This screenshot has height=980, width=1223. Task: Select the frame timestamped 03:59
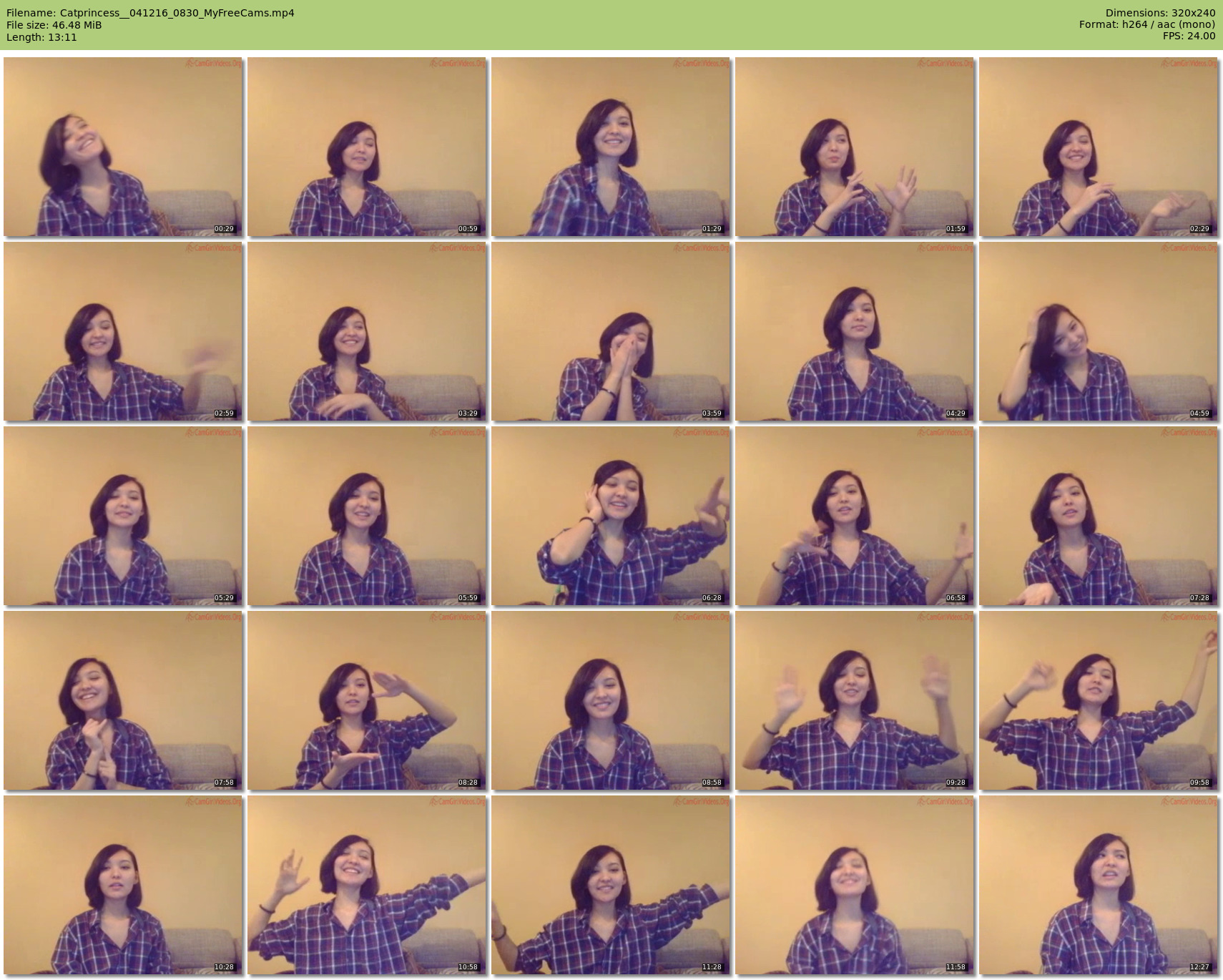click(611, 331)
